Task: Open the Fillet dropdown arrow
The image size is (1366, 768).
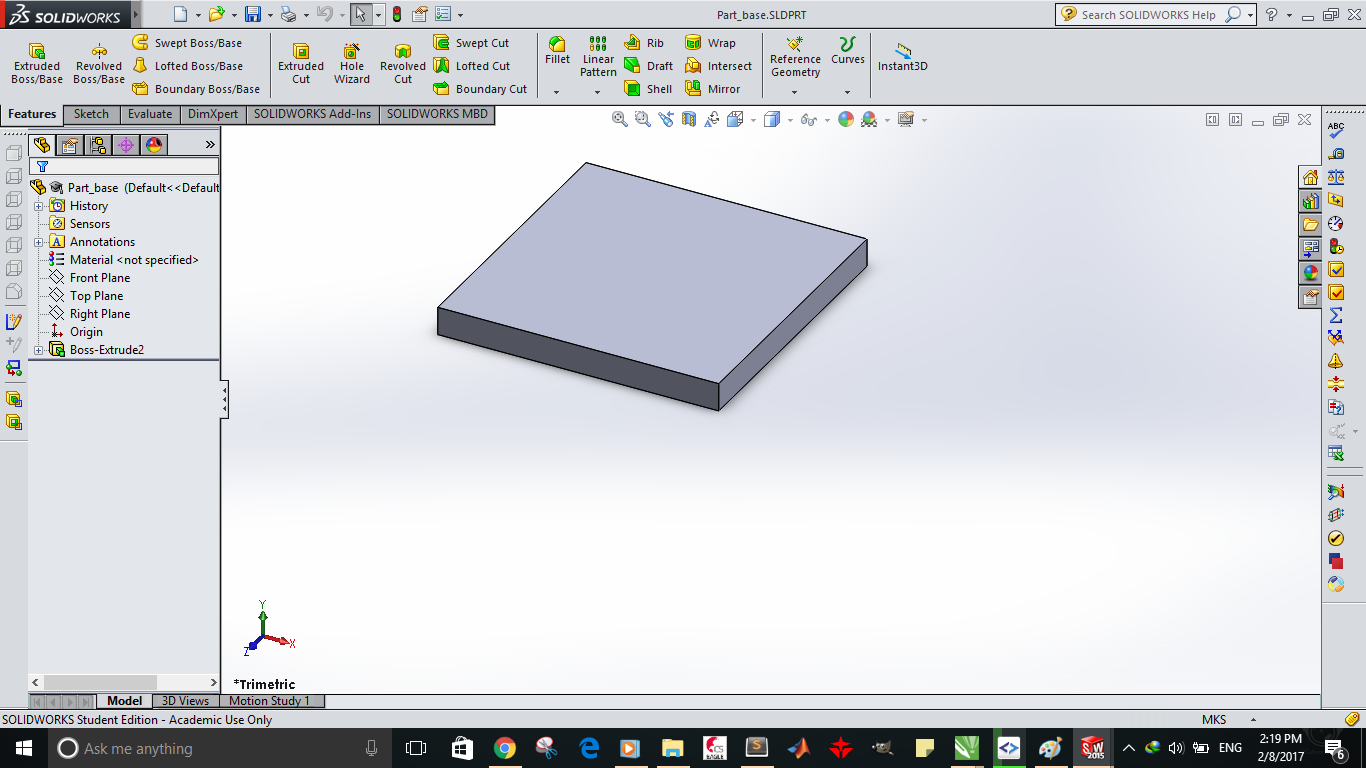Action: (556, 92)
